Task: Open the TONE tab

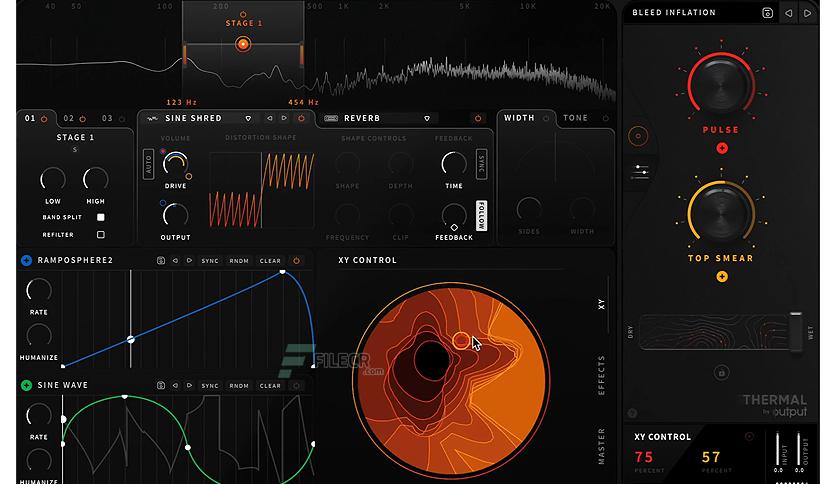Action: (575, 118)
